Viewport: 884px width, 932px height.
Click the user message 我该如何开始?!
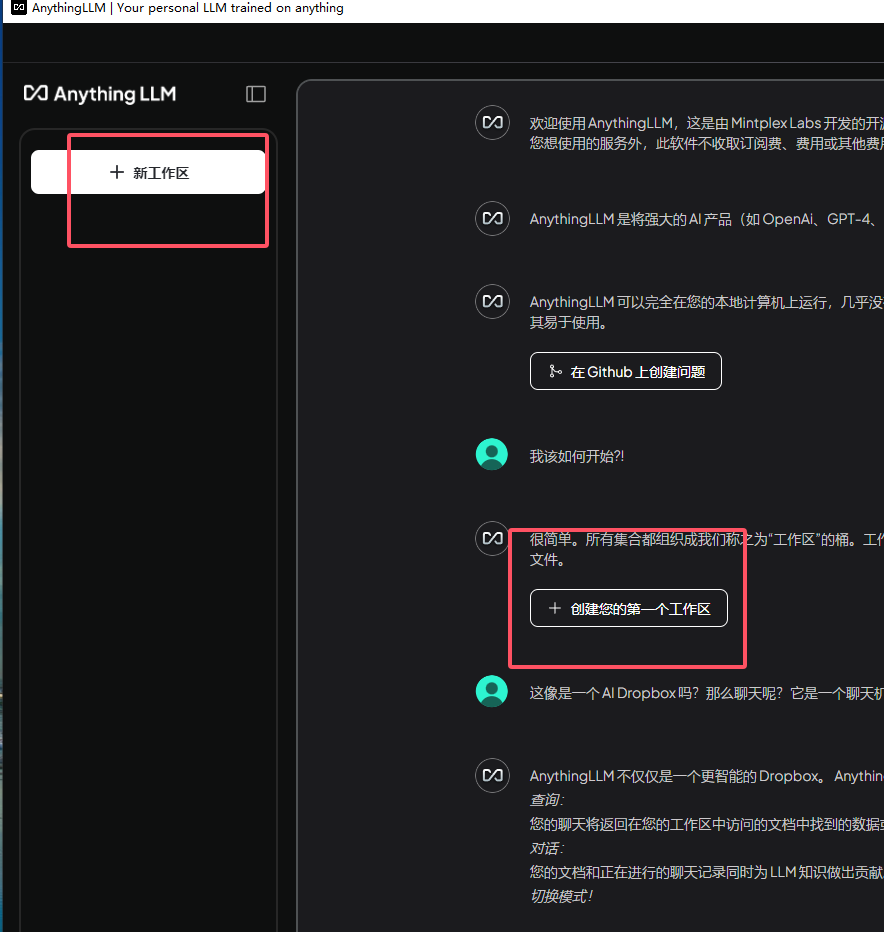pyautogui.click(x=577, y=456)
